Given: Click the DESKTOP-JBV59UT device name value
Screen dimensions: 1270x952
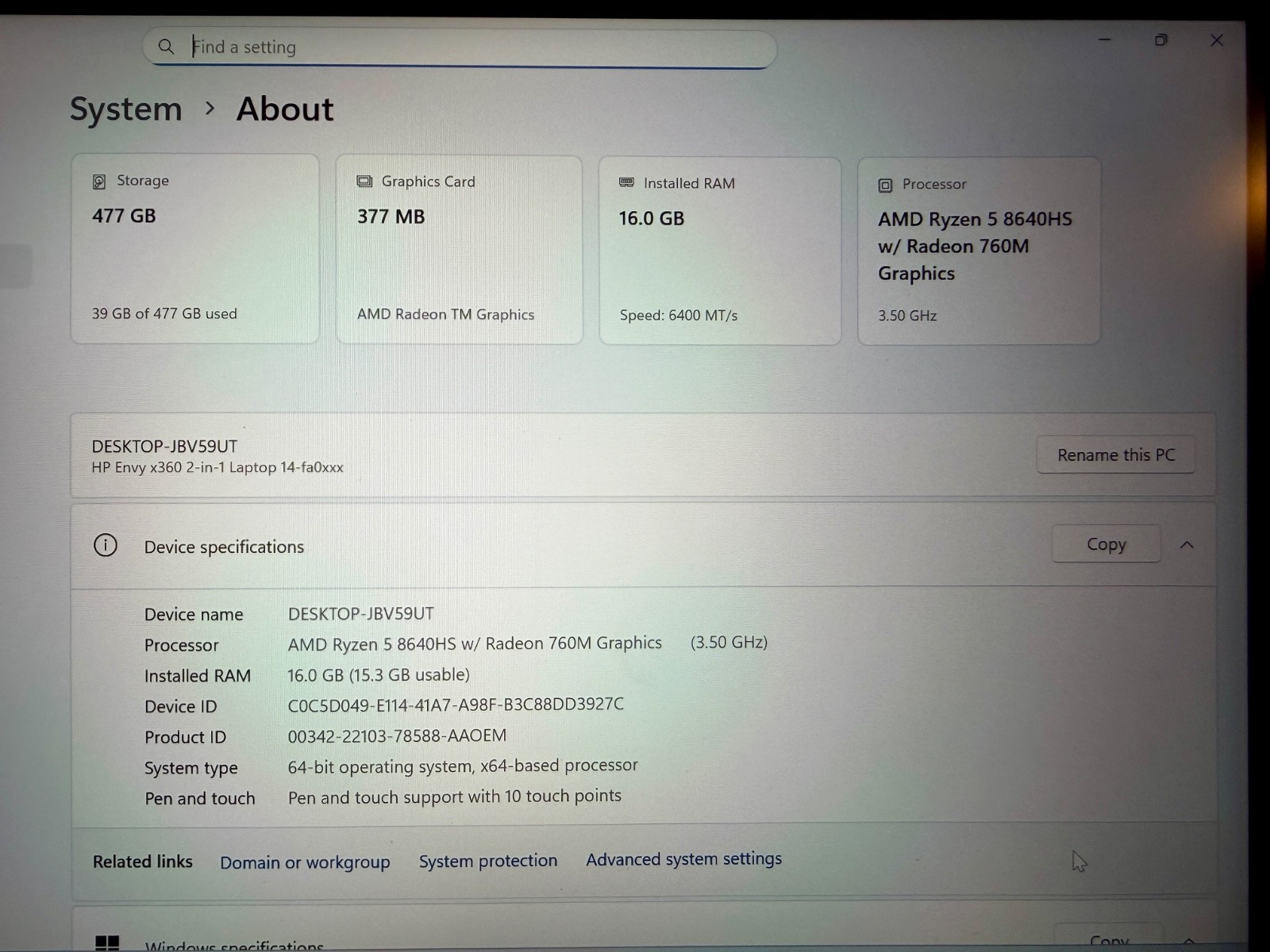Looking at the screenshot, I should pyautogui.click(x=361, y=613).
